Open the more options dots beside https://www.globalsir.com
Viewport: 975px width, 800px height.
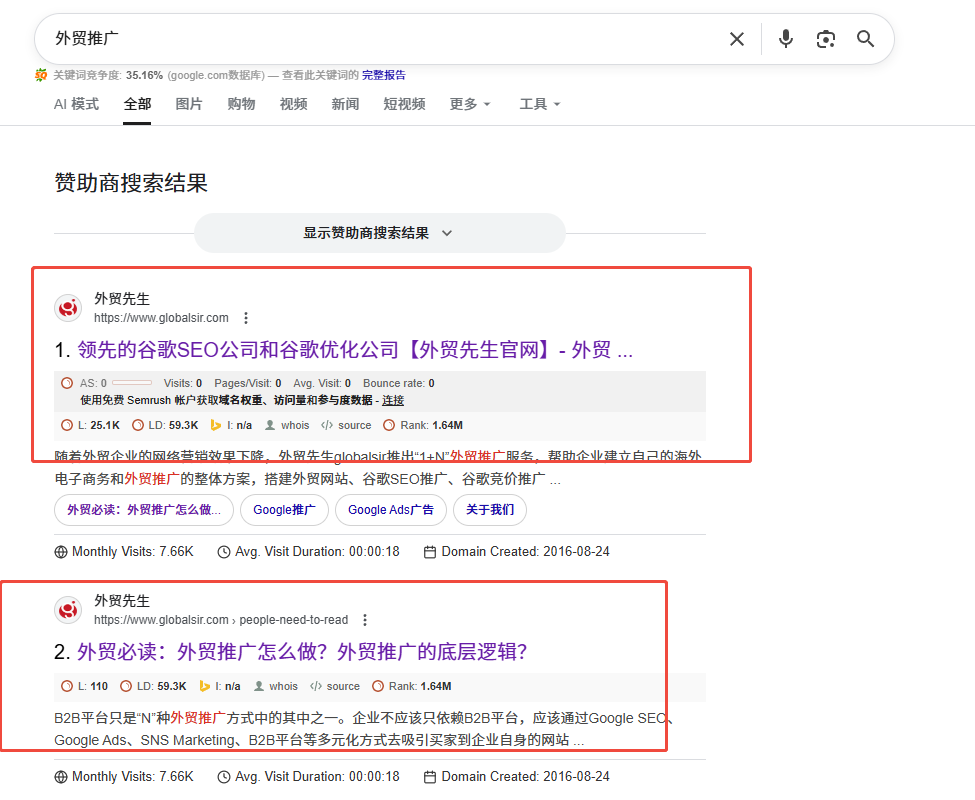[246, 318]
